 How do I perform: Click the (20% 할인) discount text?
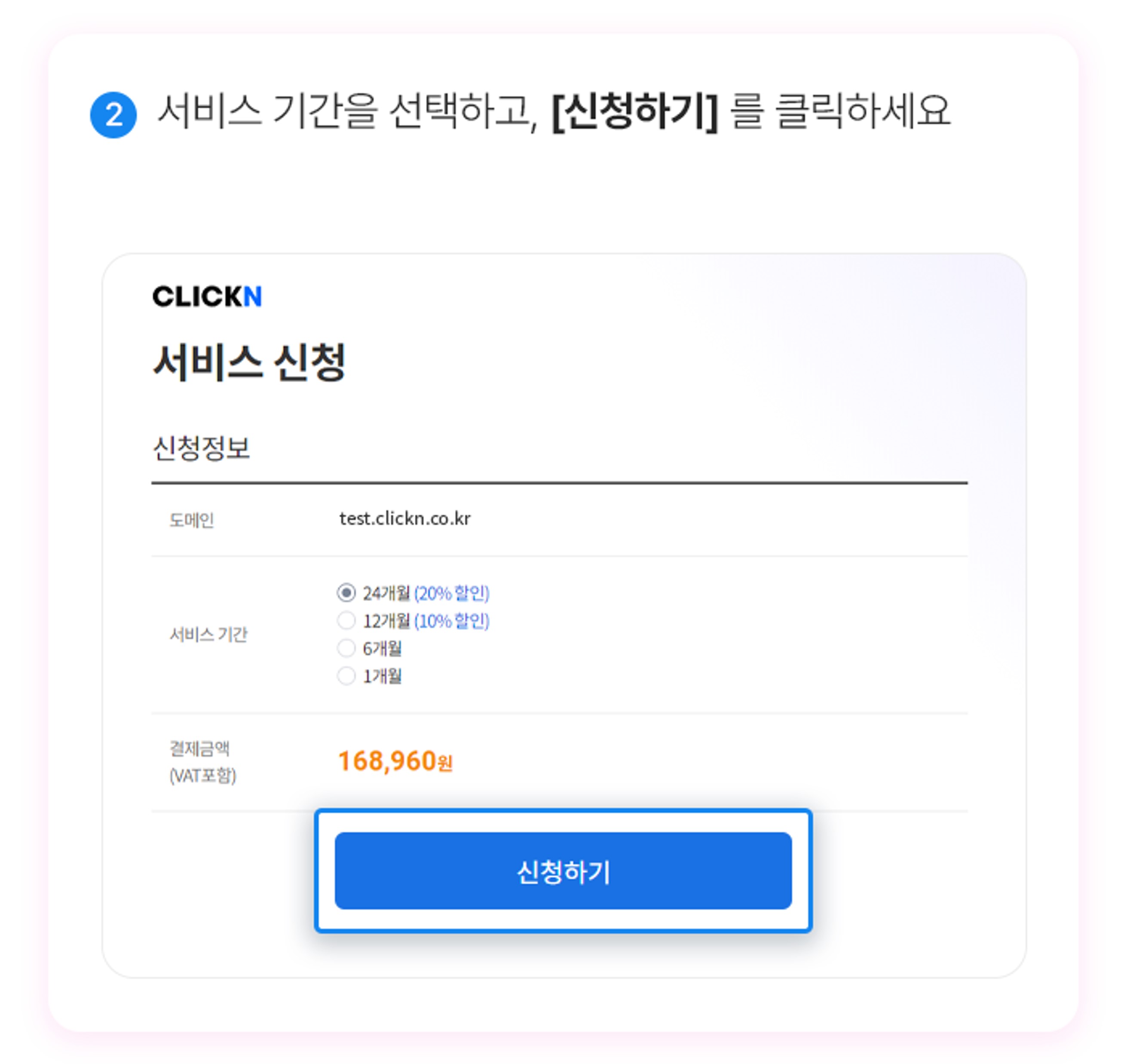point(451,593)
